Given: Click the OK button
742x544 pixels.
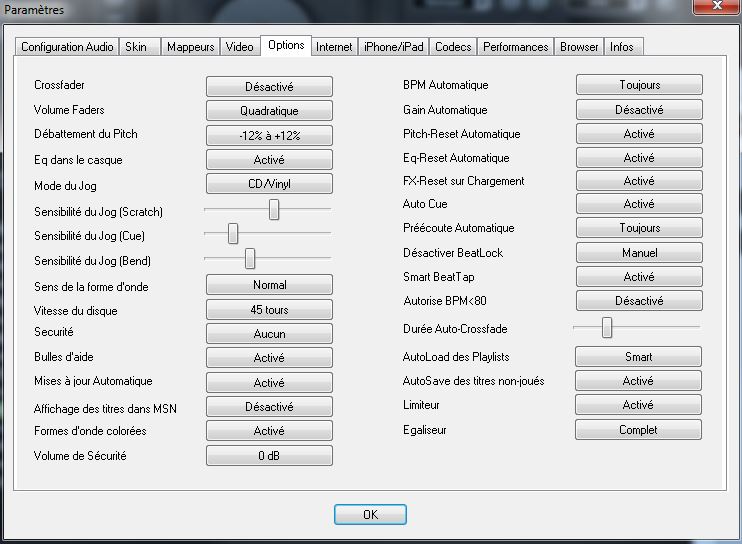Looking at the screenshot, I should pos(370,514).
